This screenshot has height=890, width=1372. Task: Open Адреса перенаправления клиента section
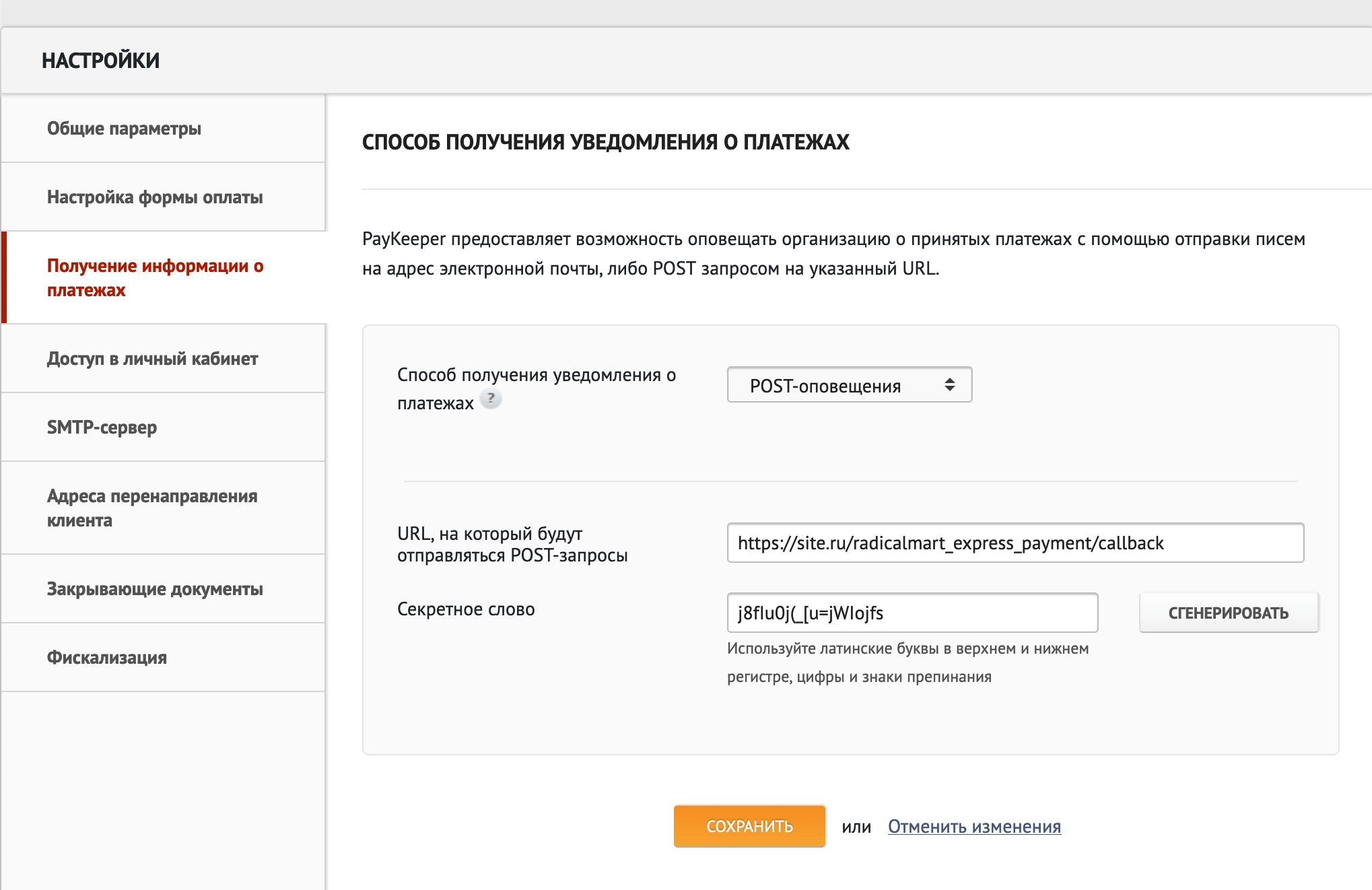tap(152, 508)
